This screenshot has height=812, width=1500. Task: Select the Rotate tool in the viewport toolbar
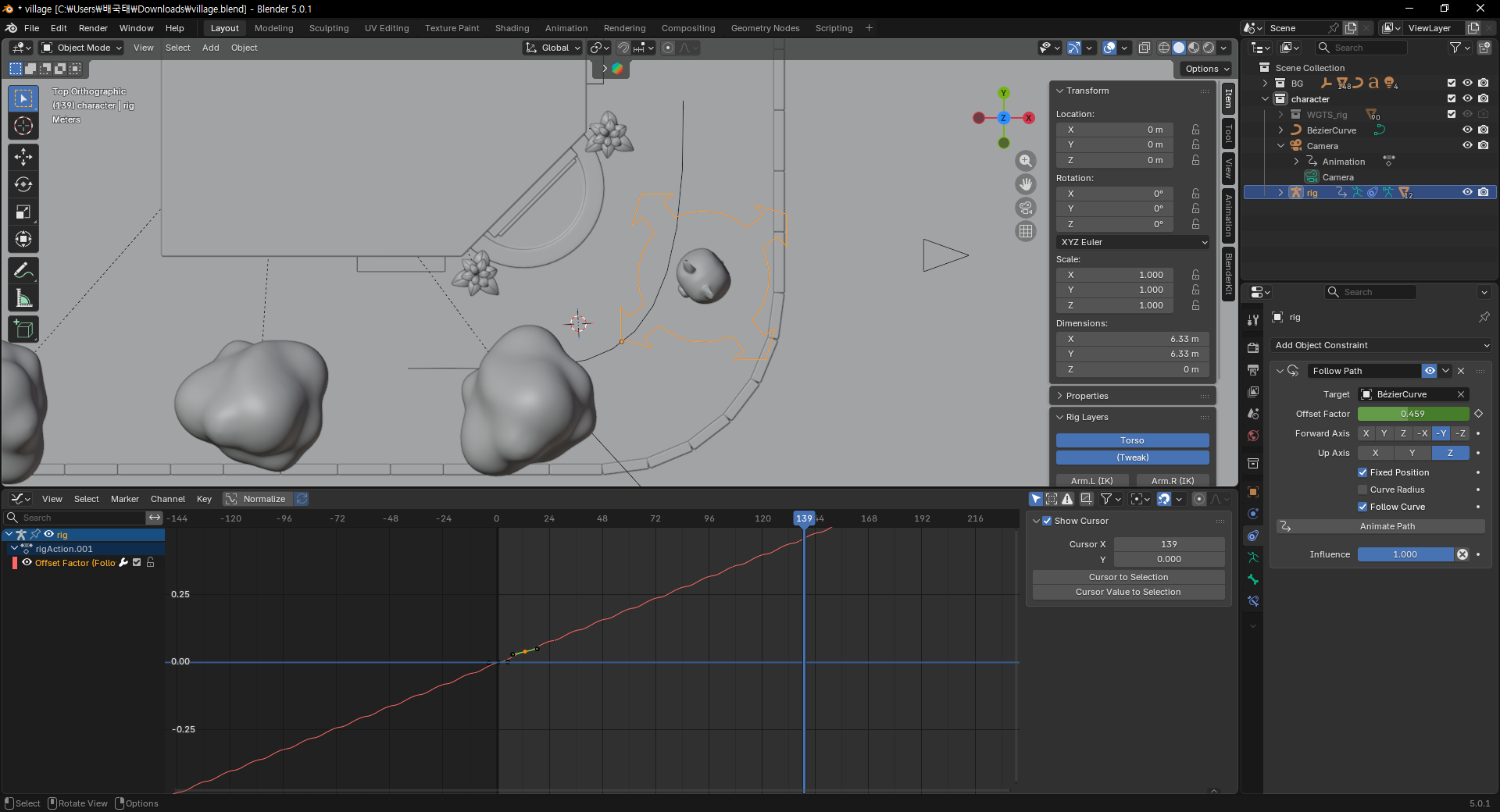click(x=23, y=184)
